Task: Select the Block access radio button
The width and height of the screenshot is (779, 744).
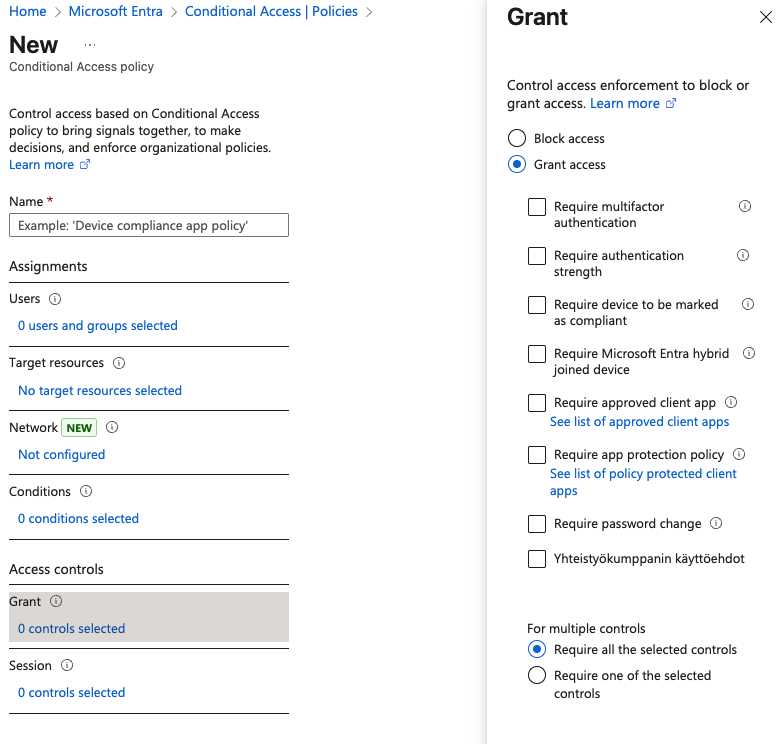Action: [517, 138]
